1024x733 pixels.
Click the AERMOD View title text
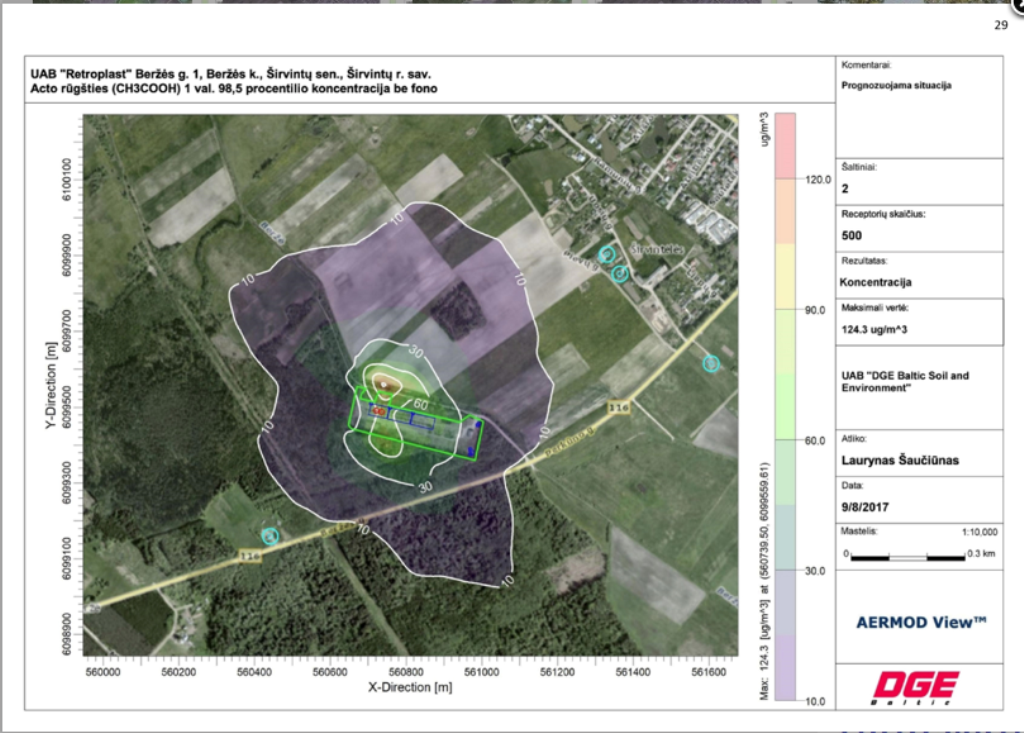pos(921,622)
